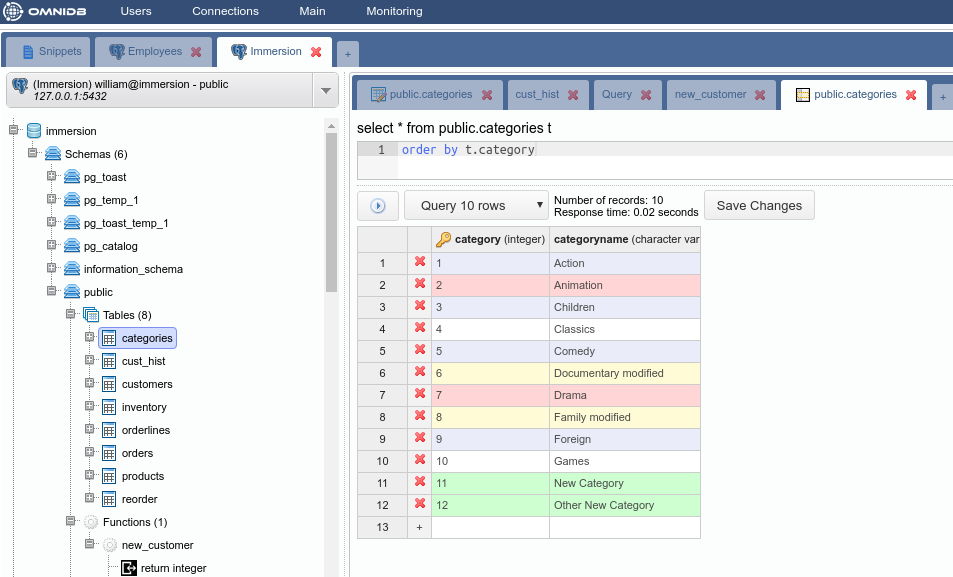Delete the Documentary modified row via red X

click(x=419, y=371)
